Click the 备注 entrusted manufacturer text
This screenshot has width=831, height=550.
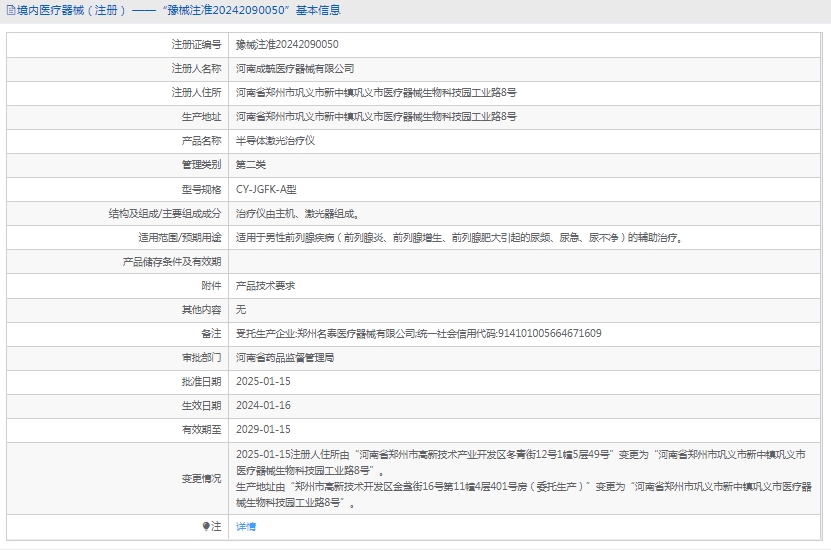pyautogui.click(x=418, y=333)
